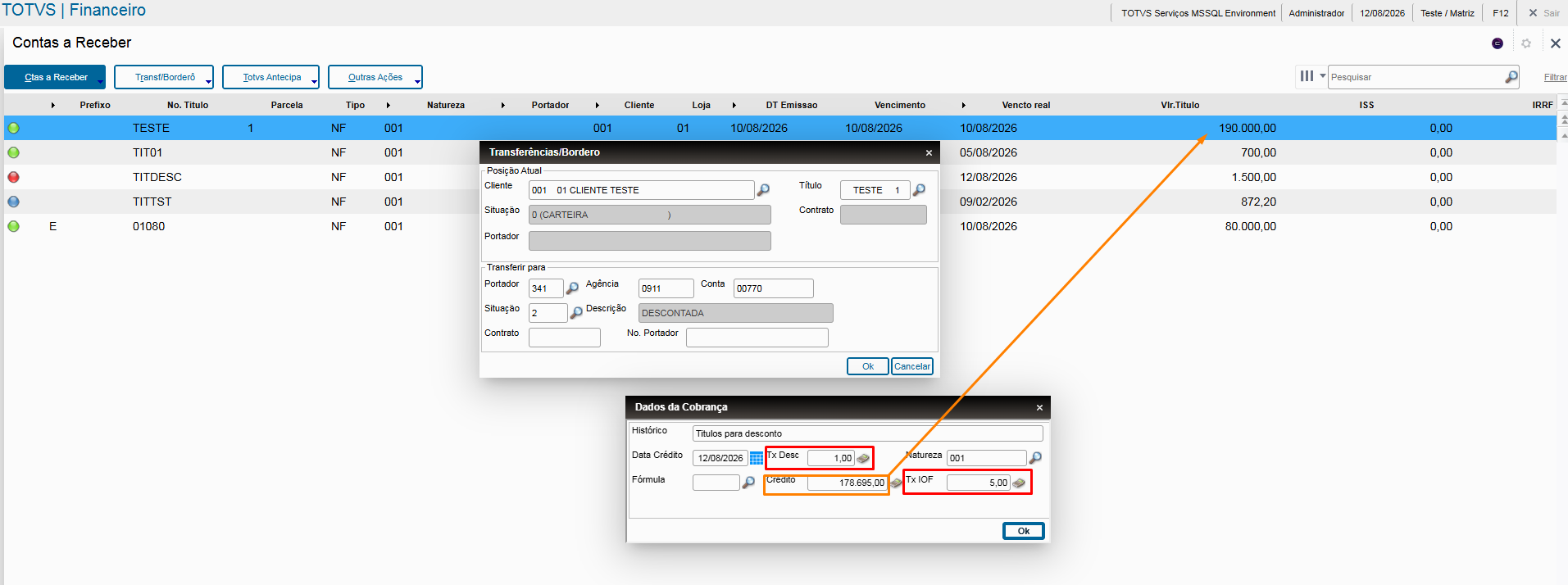Click green status circle of TESTE row

click(x=13, y=128)
